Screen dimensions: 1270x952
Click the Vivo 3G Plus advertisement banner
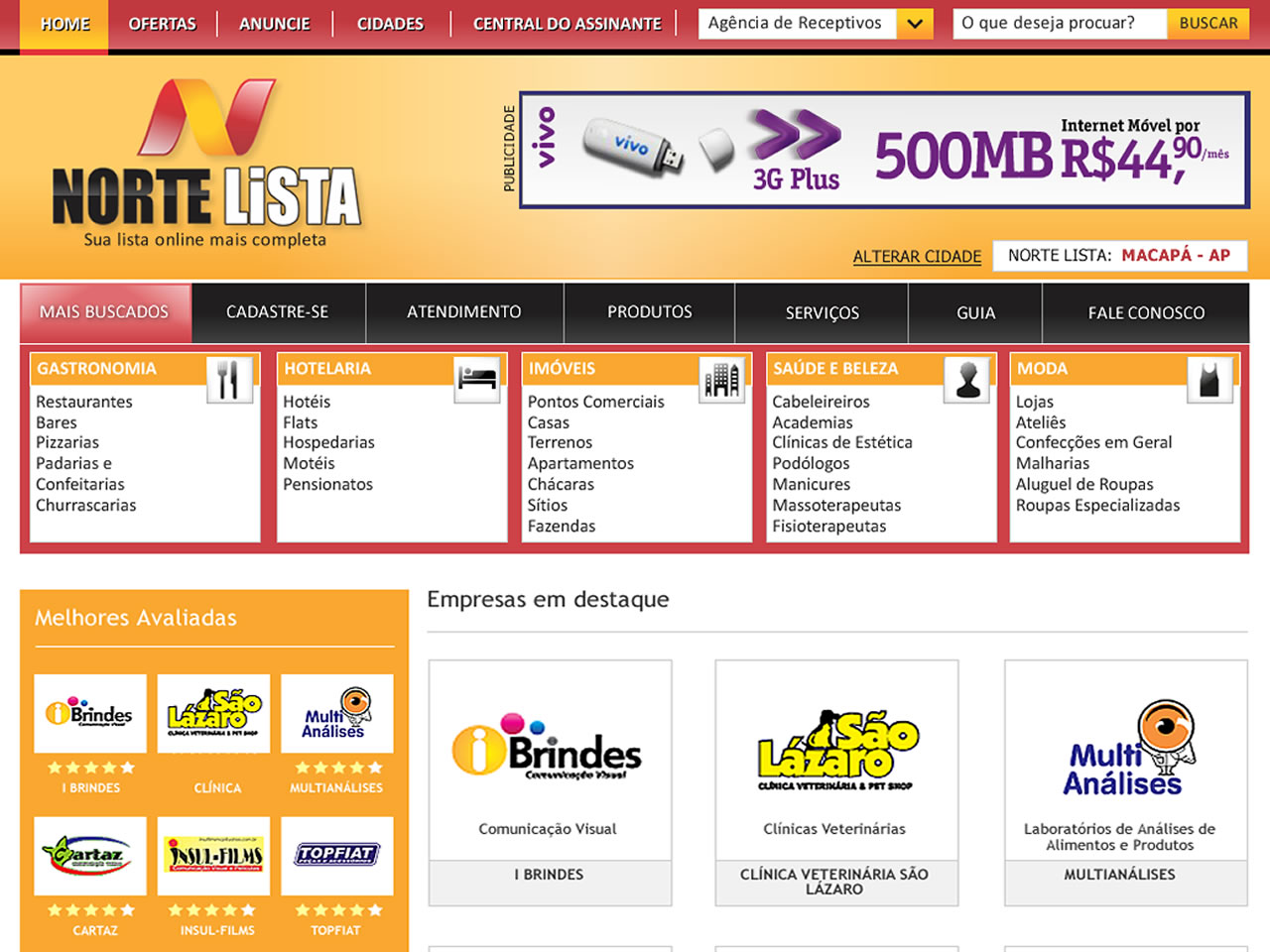coord(884,150)
